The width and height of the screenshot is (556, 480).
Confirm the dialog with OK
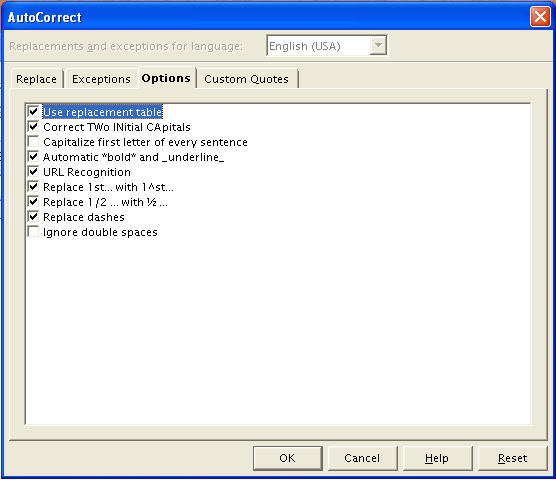[x=287, y=458]
